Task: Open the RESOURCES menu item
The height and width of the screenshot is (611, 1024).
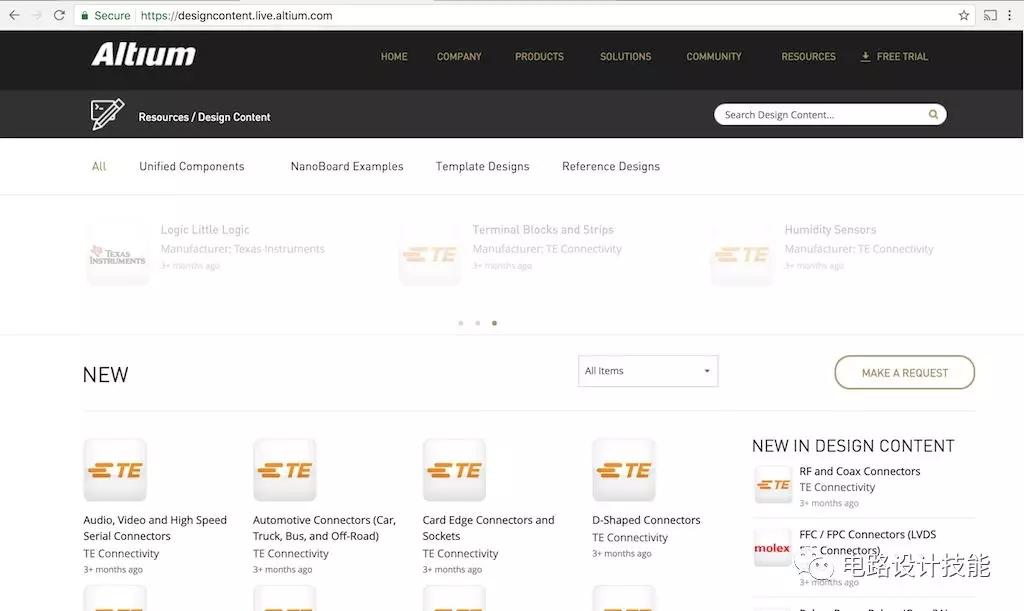Action: (808, 57)
